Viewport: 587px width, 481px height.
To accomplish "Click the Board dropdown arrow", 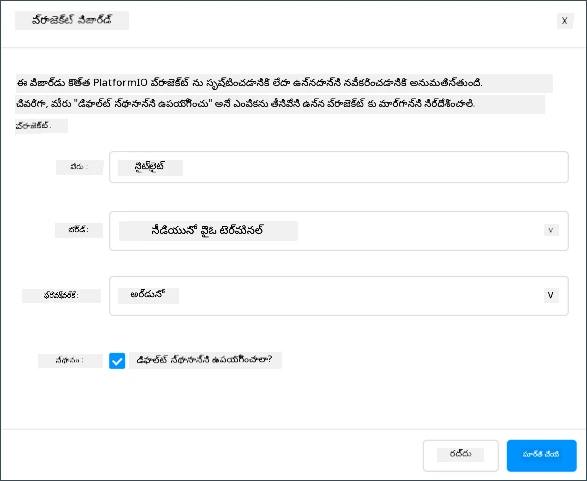I will point(551,230).
